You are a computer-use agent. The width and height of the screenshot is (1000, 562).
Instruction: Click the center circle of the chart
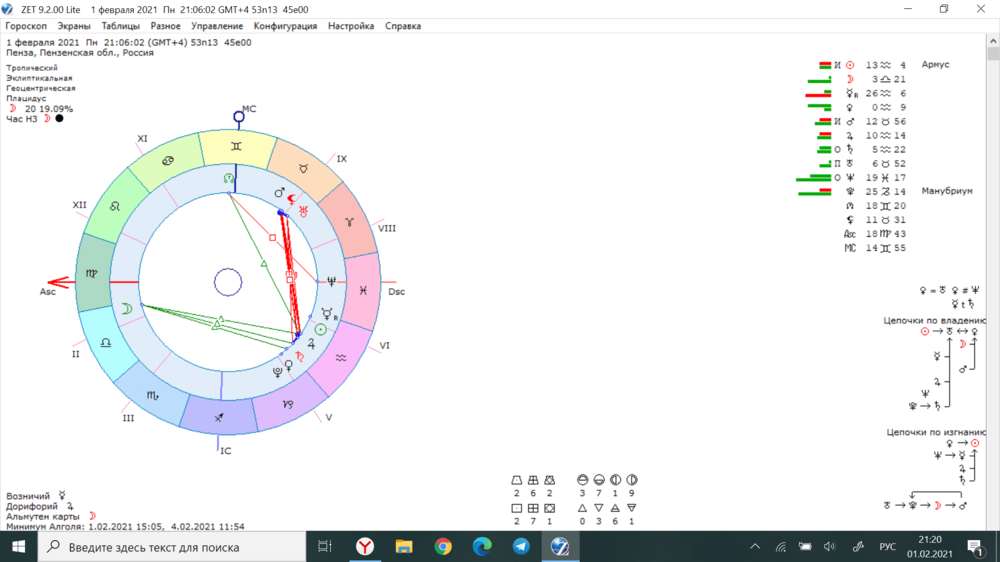(x=228, y=282)
